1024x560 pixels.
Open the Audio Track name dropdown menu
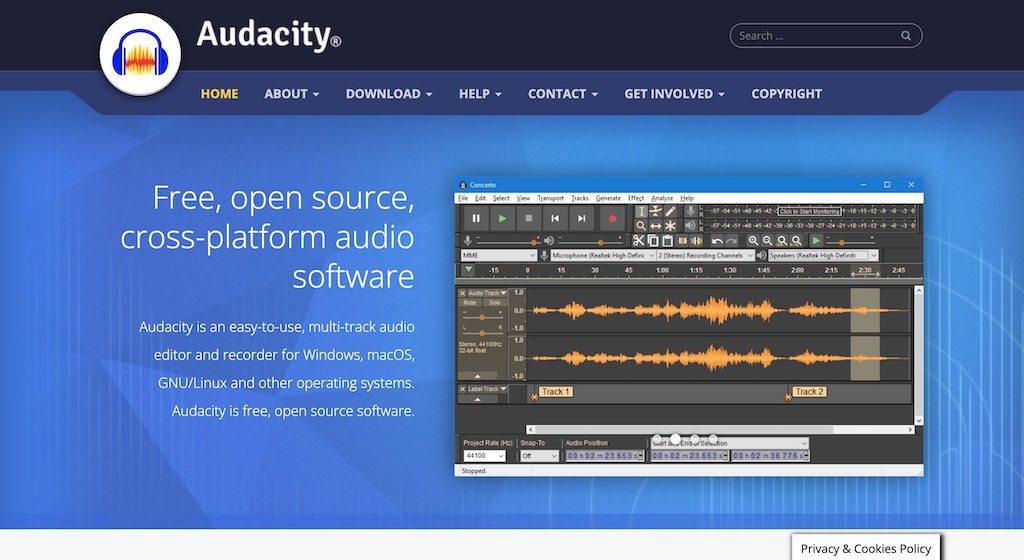pyautogui.click(x=487, y=294)
